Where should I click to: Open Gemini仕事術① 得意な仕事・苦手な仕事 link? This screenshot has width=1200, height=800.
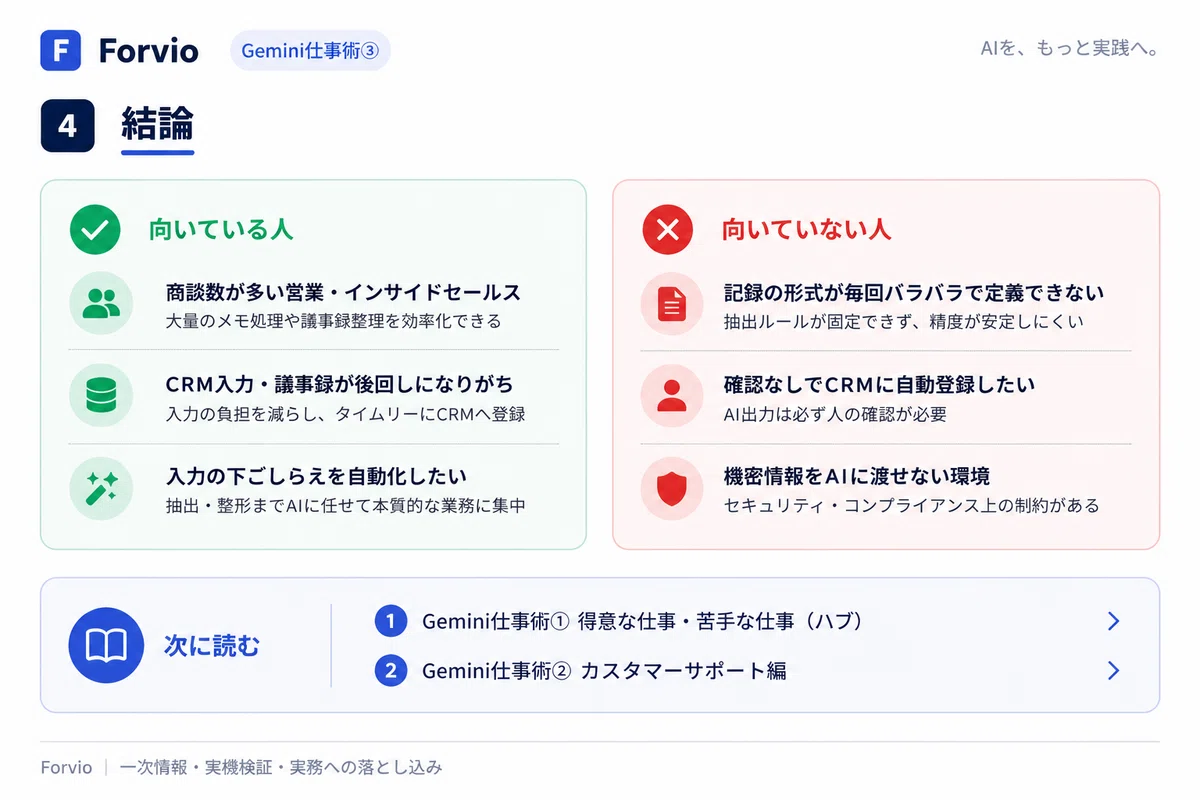coord(642,621)
